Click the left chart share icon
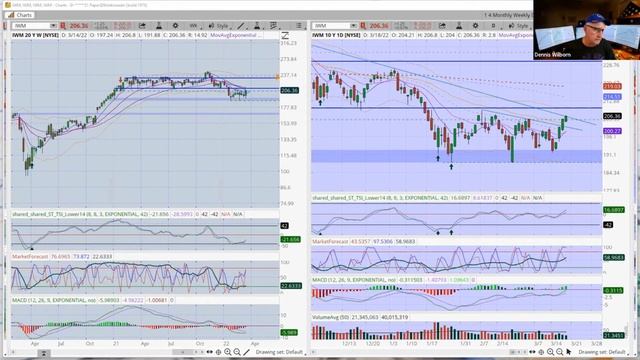 (142, 26)
